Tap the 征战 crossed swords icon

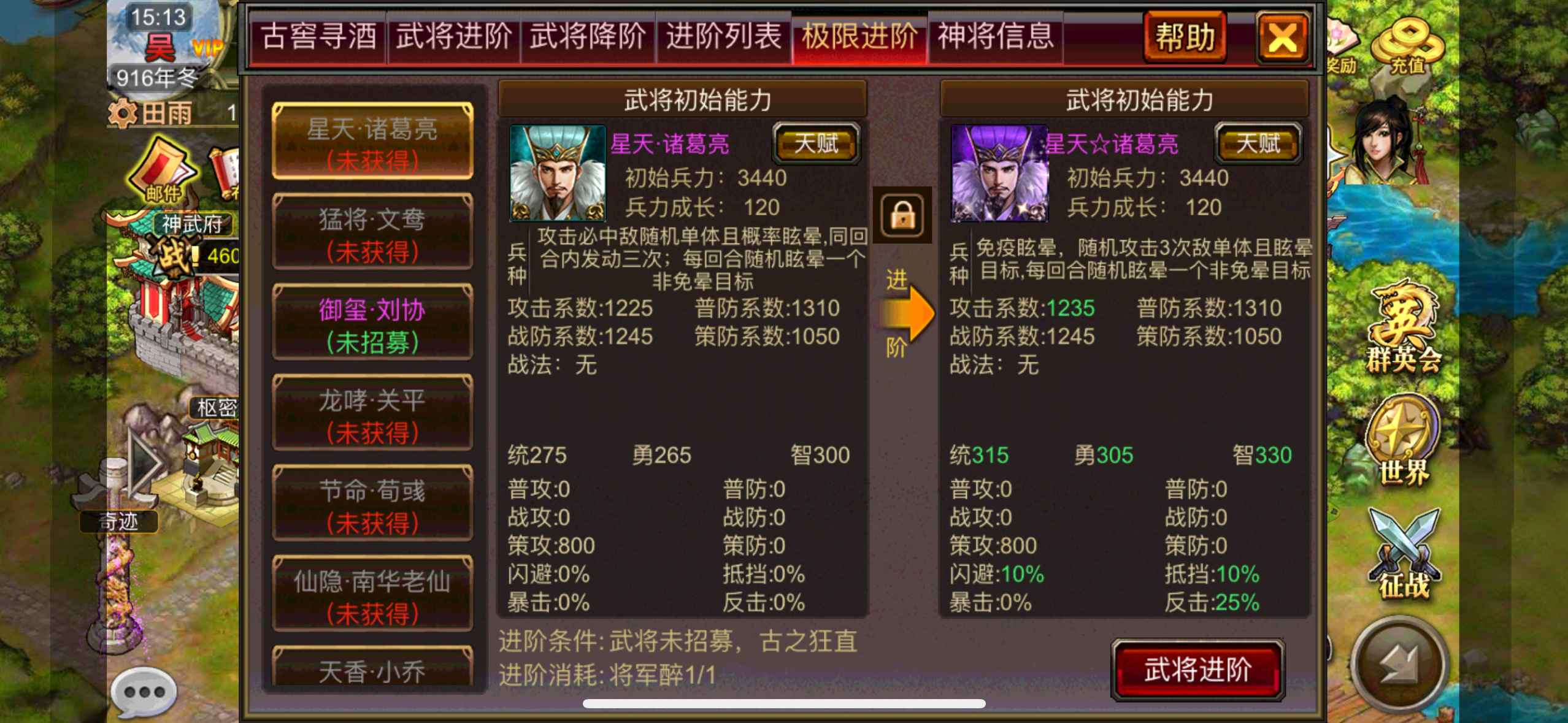pos(1404,553)
